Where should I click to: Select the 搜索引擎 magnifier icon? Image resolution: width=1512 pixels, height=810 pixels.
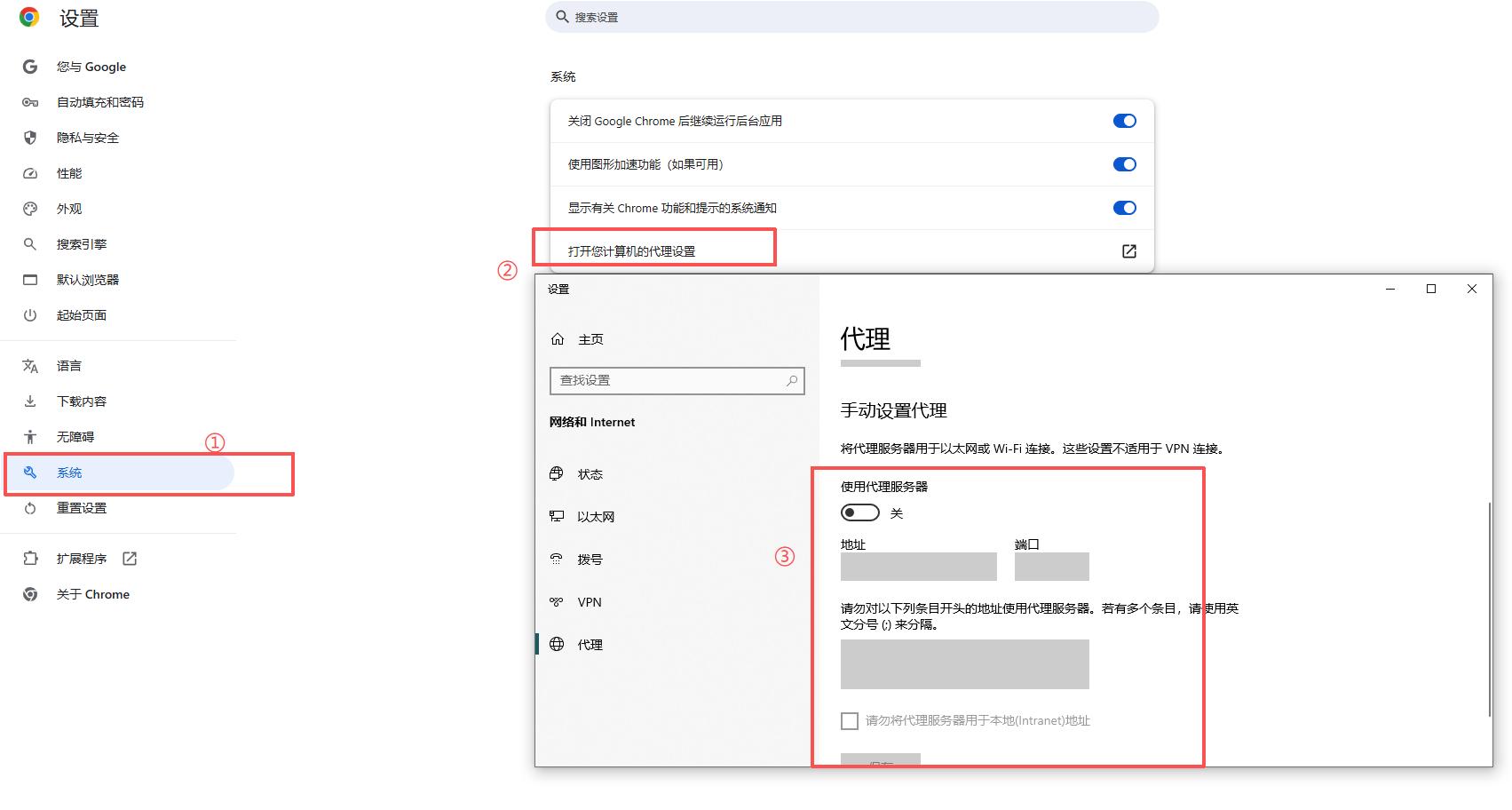[30, 244]
